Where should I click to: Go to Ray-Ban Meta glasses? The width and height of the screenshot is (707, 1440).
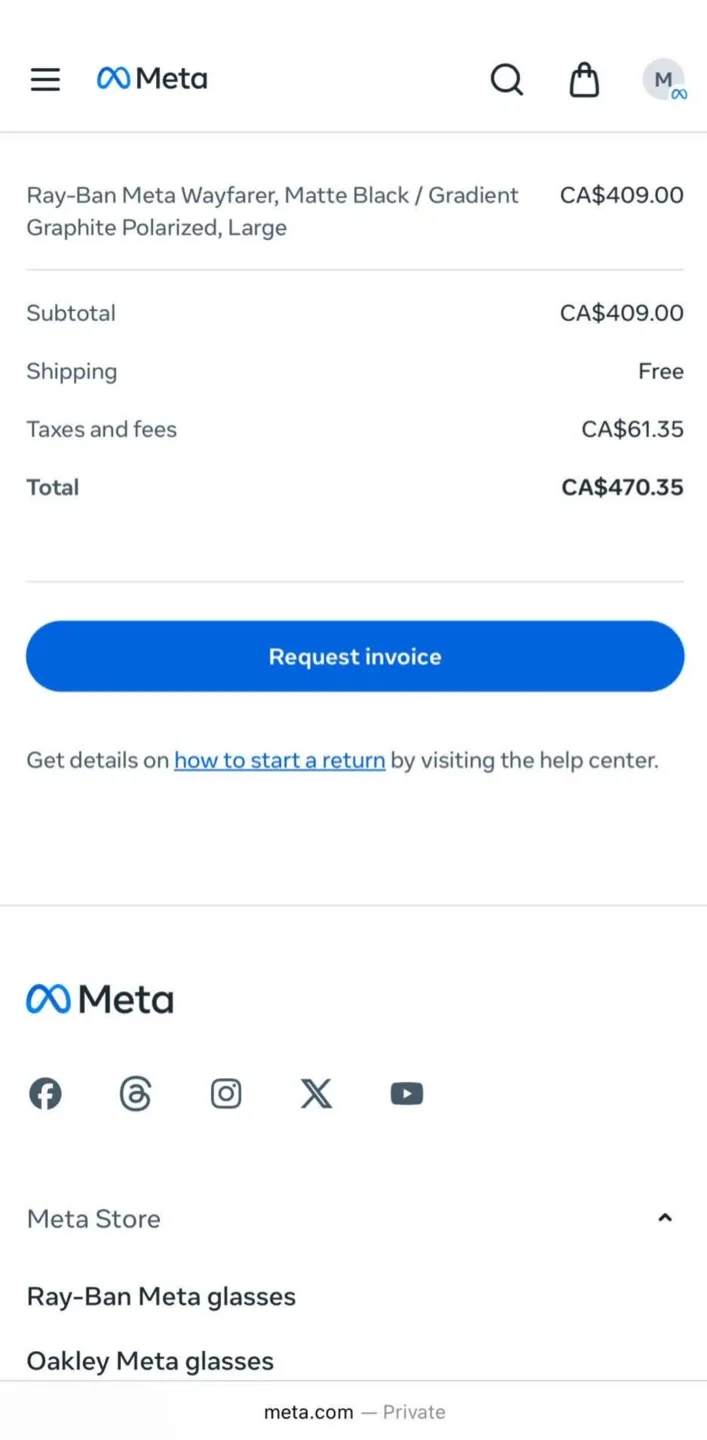(x=161, y=1297)
